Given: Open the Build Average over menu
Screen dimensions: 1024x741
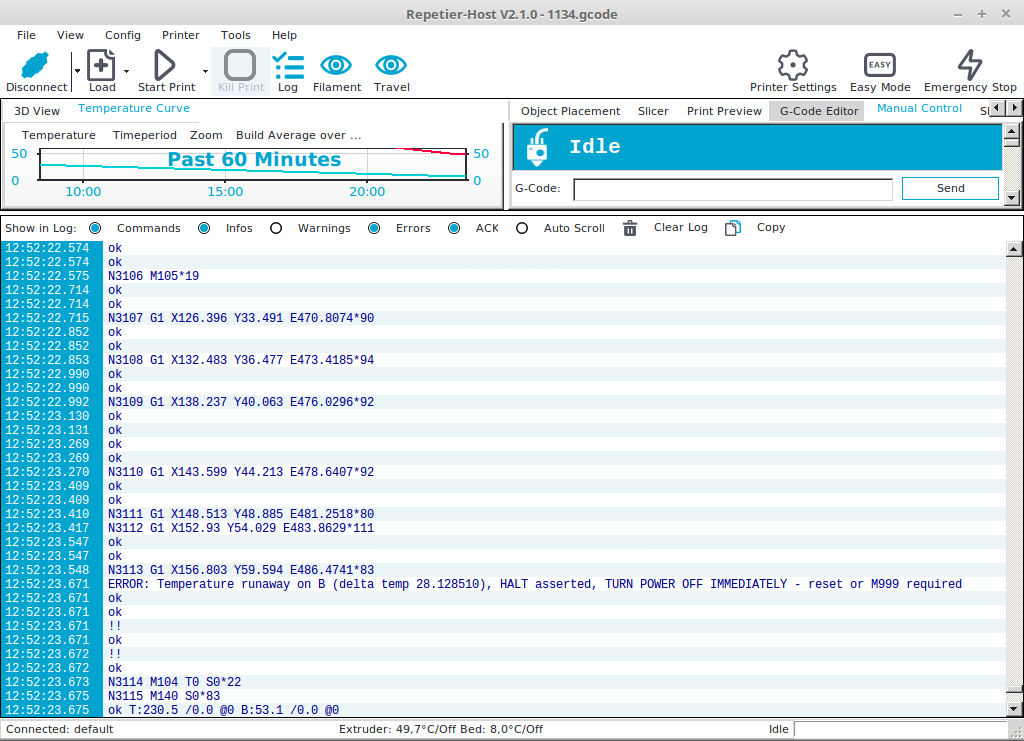Looking at the screenshot, I should 298,135.
